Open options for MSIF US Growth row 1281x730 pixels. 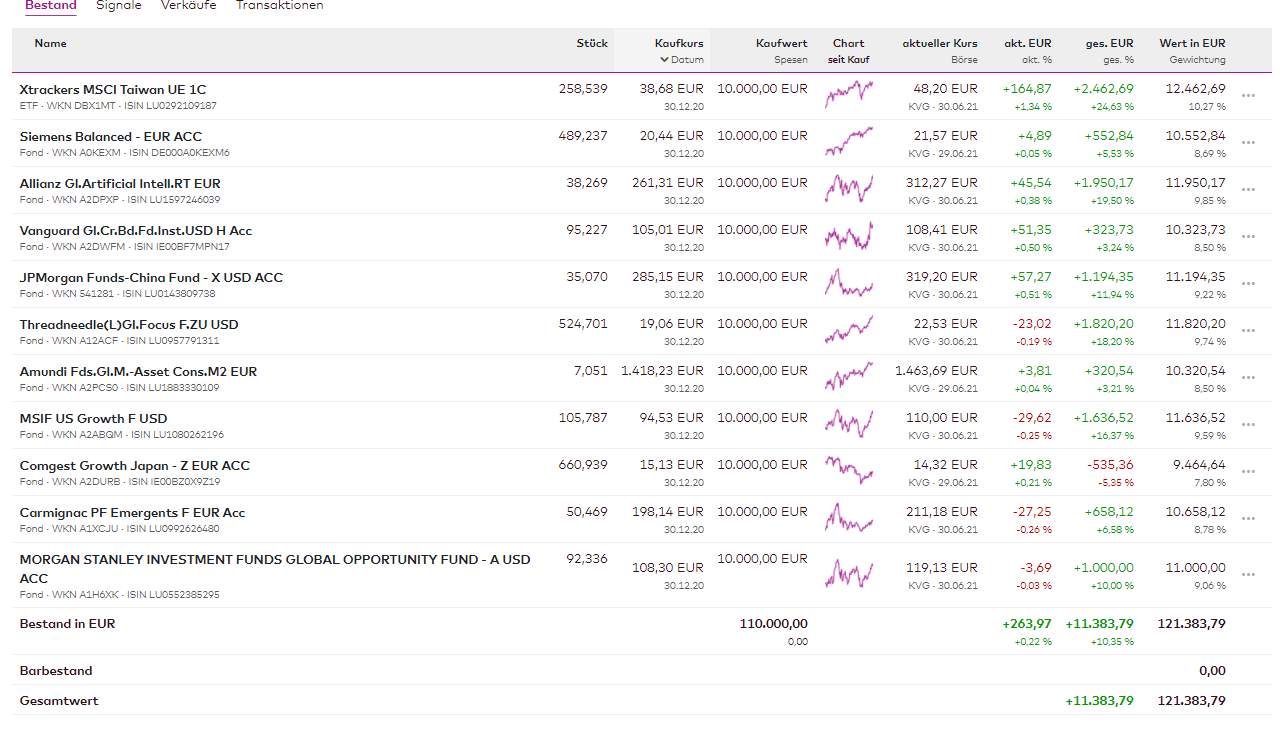[x=1248, y=425]
